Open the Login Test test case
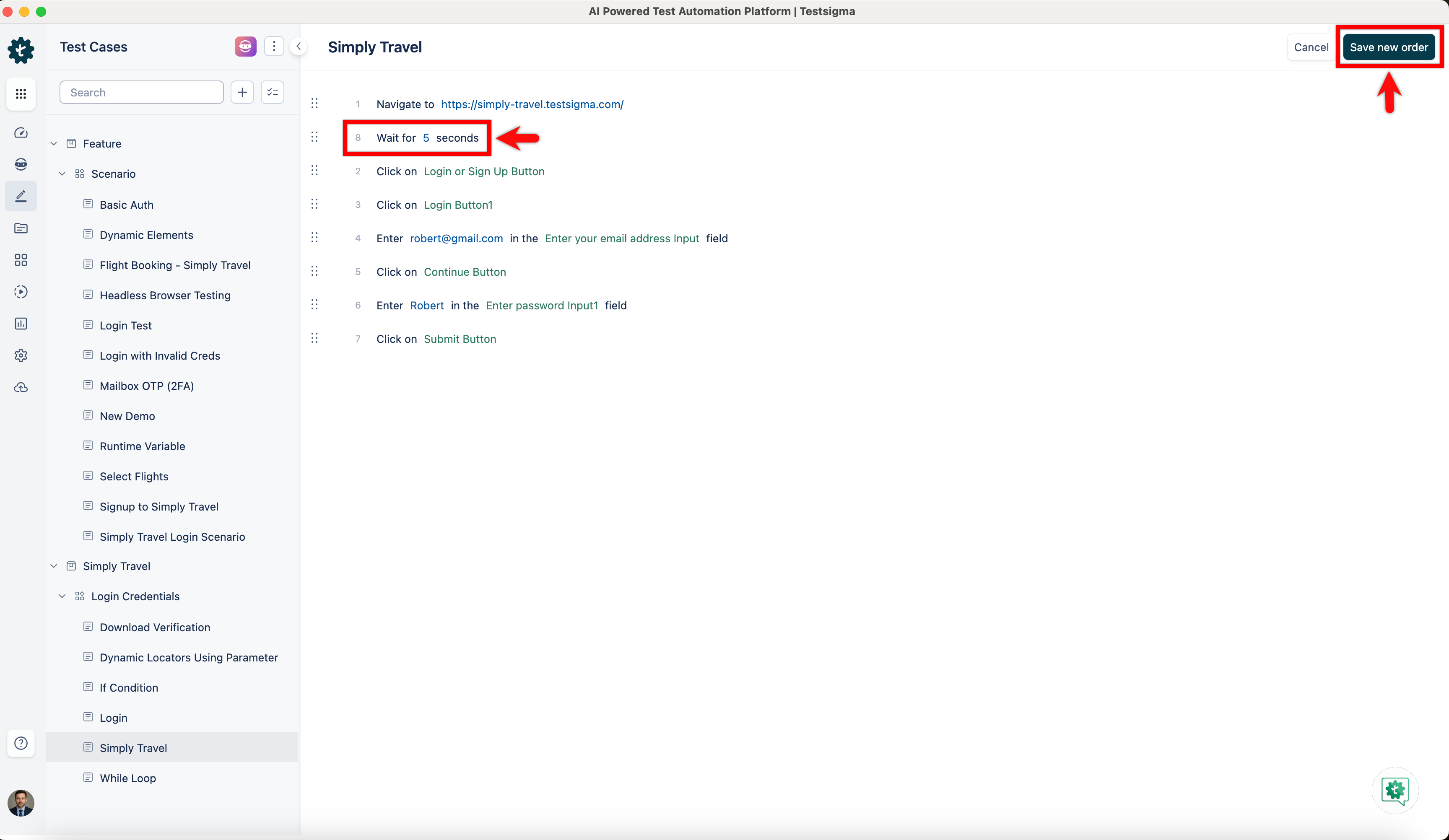Viewport: 1449px width, 840px height. click(x=125, y=325)
